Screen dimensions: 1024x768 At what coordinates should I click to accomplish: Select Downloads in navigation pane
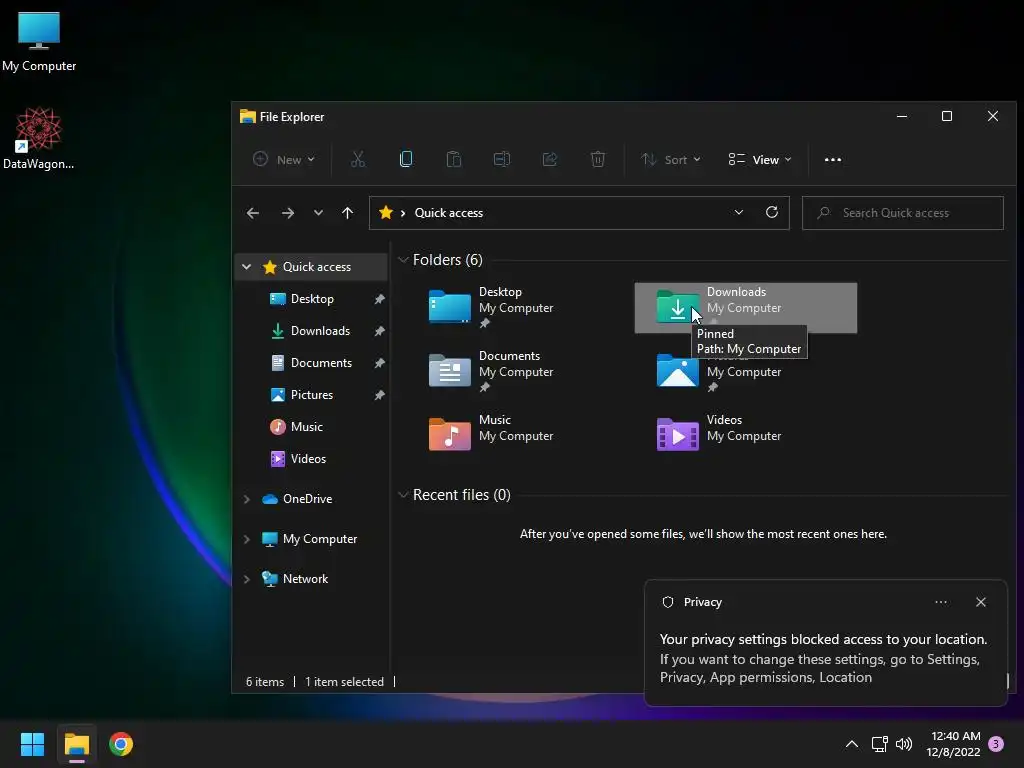(320, 331)
